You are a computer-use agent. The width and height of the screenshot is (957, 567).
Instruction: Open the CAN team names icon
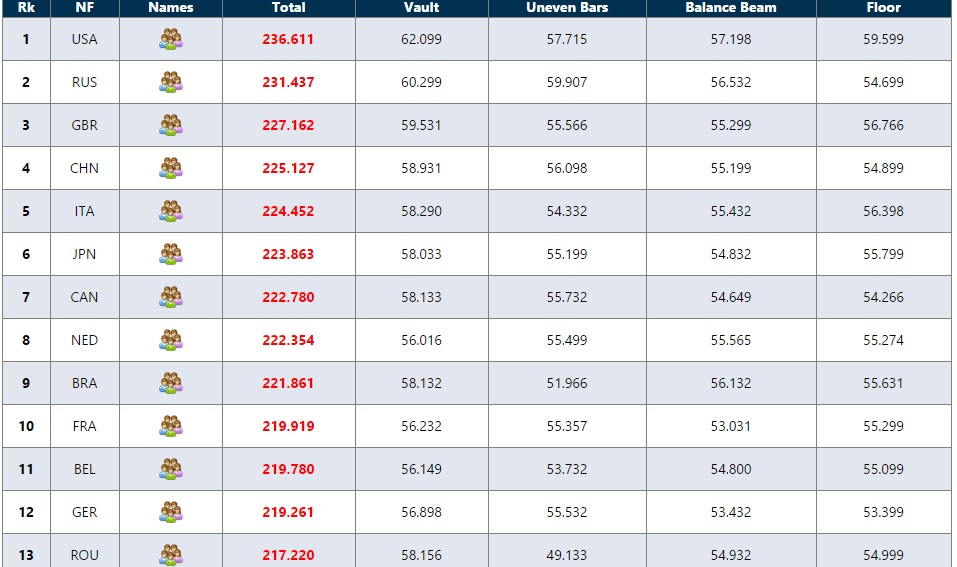coord(171,297)
